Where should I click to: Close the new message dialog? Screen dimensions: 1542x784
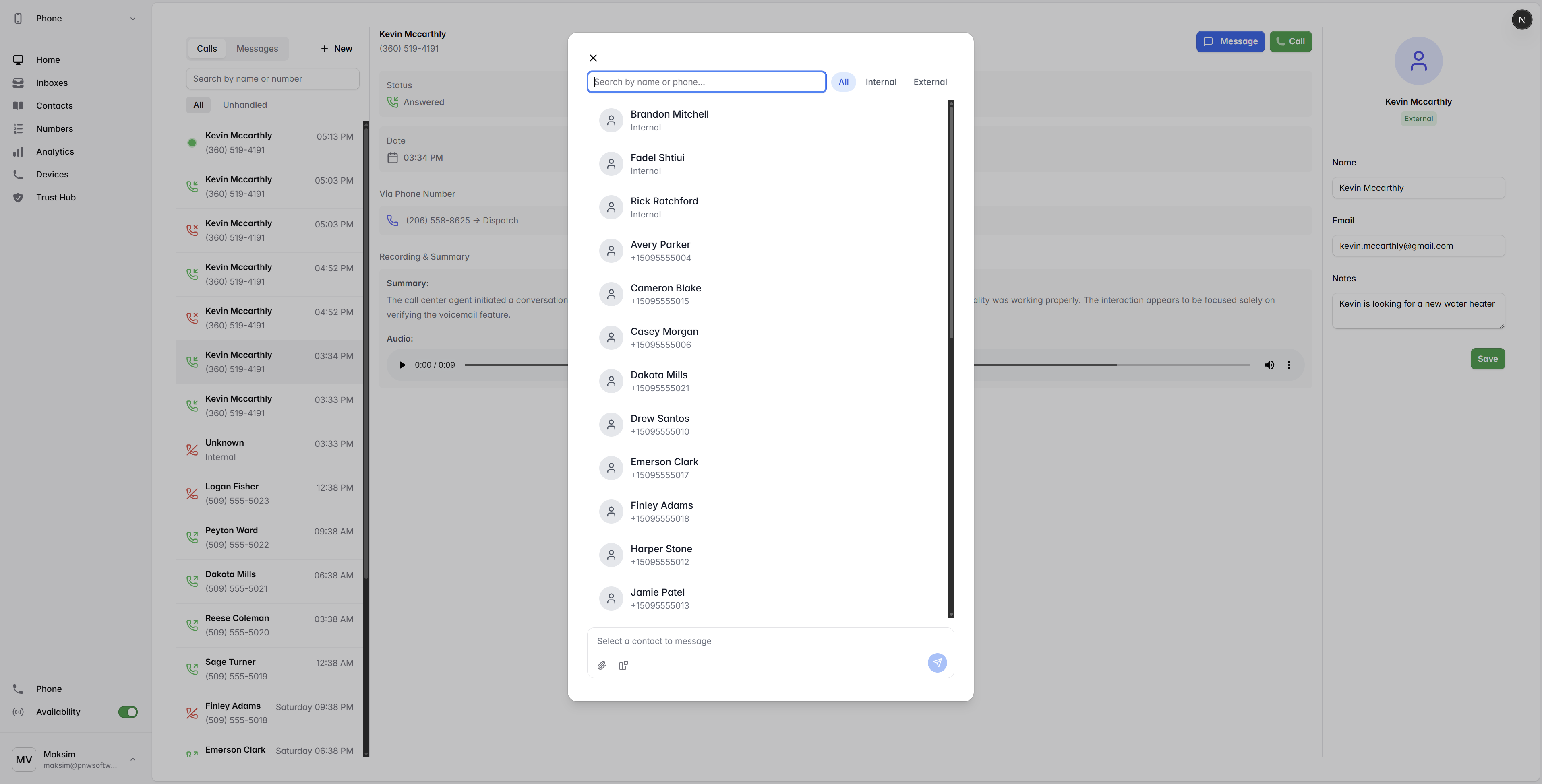point(593,58)
